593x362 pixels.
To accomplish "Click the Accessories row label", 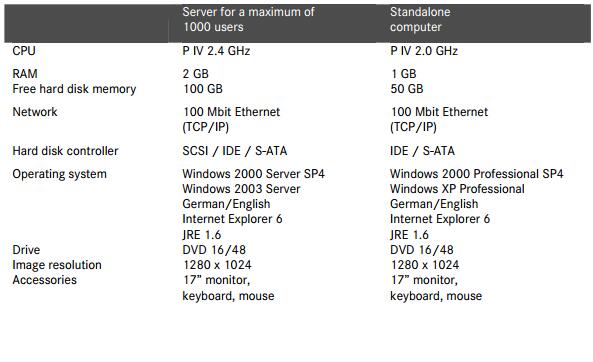I will 45,280.
